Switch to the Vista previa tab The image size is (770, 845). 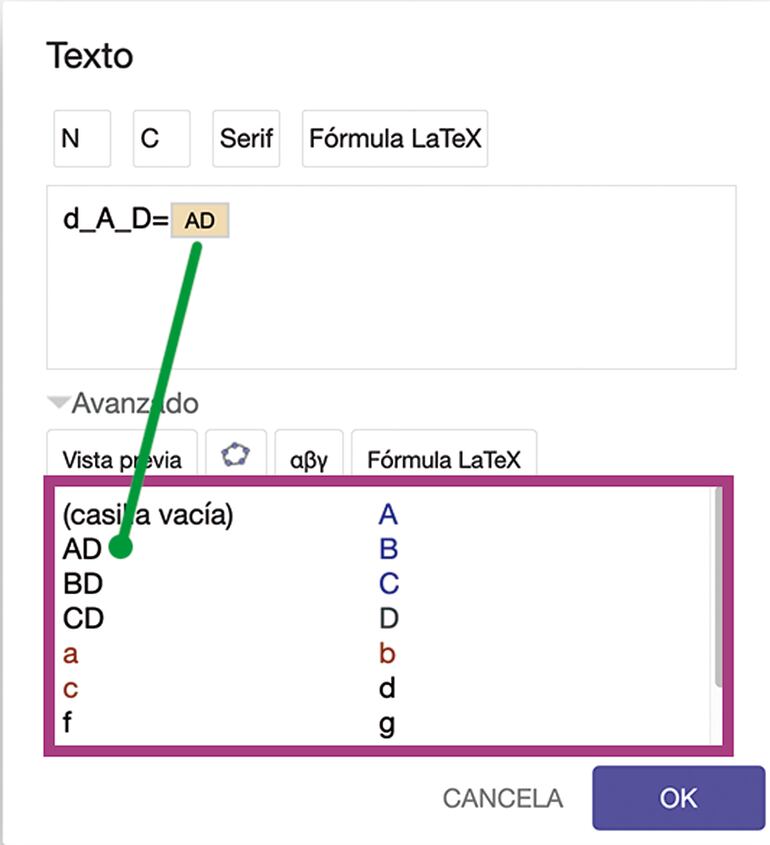coord(122,459)
